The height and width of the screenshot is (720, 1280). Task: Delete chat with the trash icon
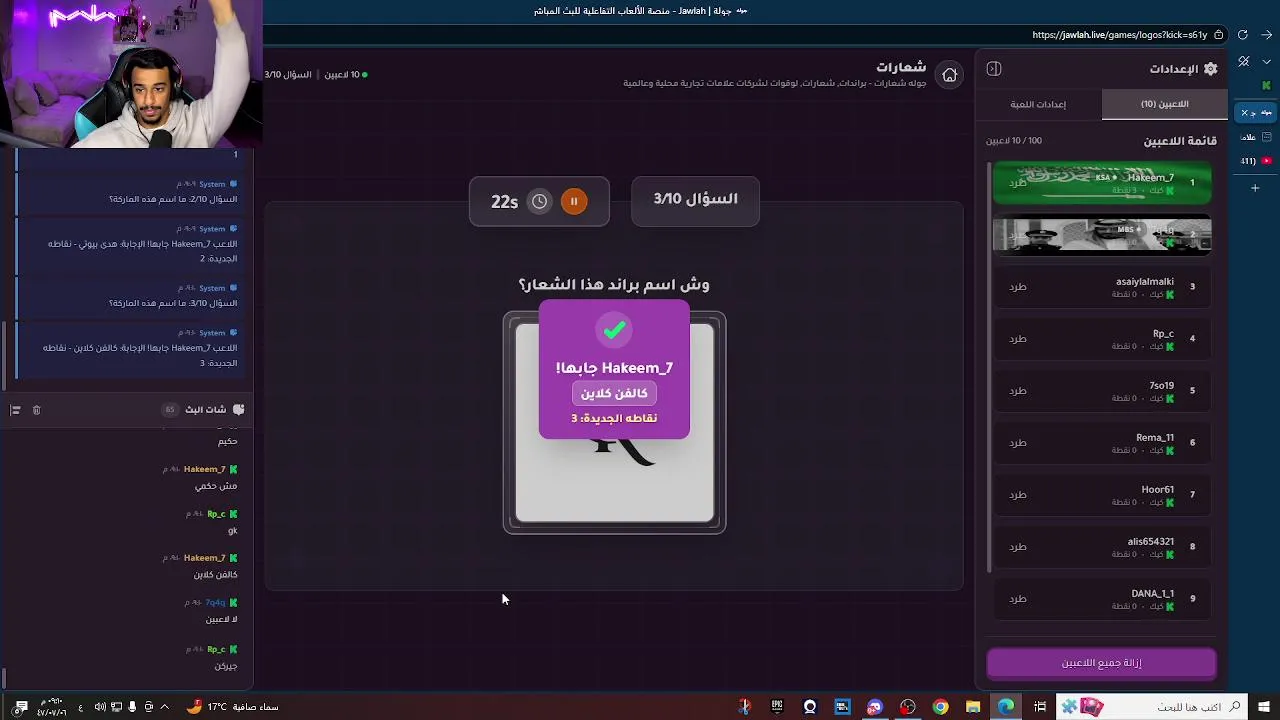click(36, 410)
